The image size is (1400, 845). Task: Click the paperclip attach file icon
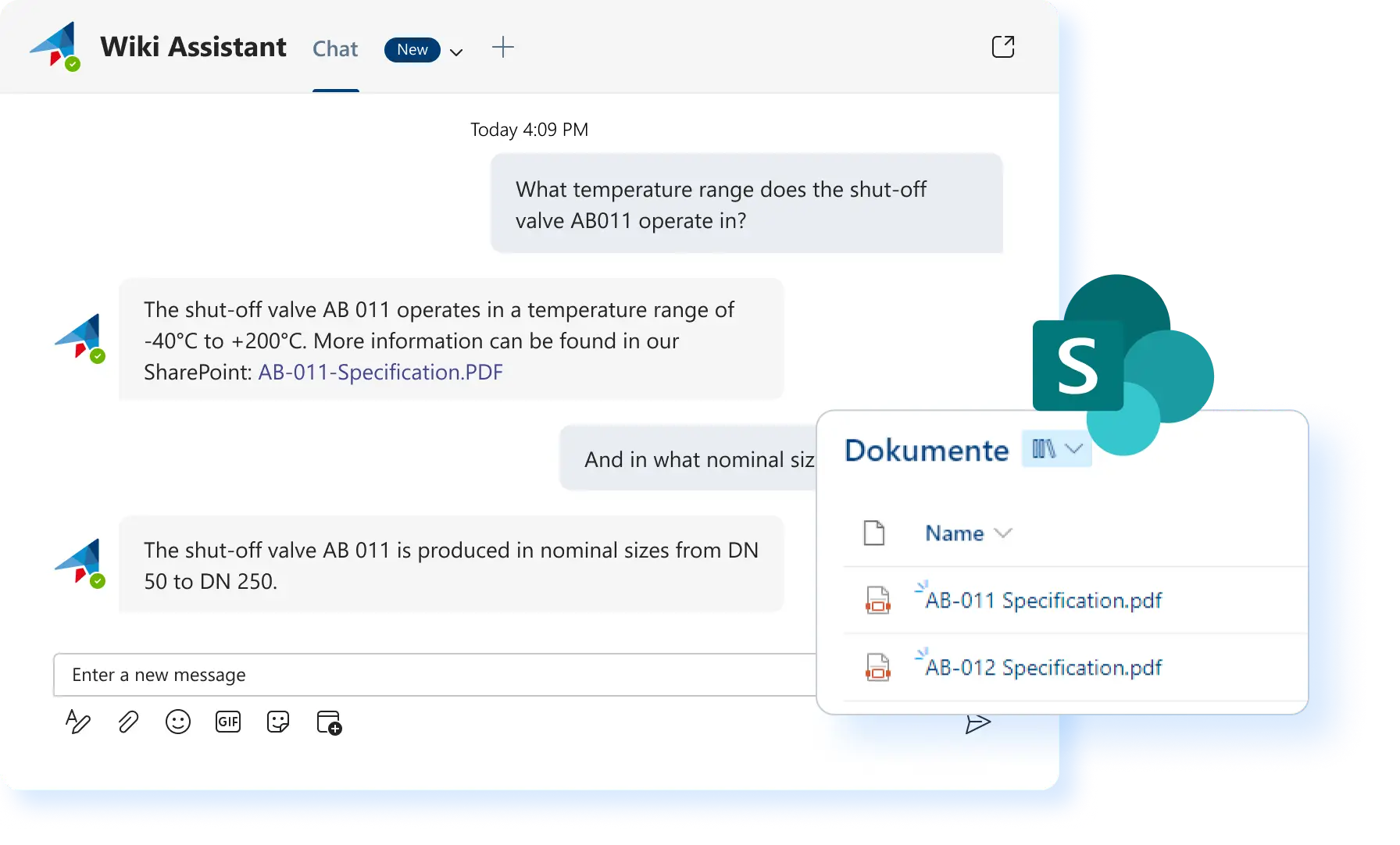(x=128, y=722)
